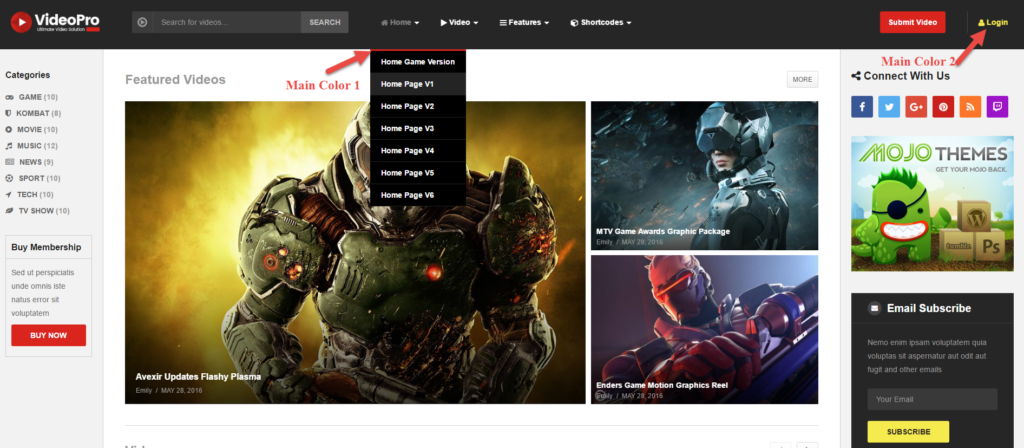Open the Twitch channel icon

click(997, 107)
